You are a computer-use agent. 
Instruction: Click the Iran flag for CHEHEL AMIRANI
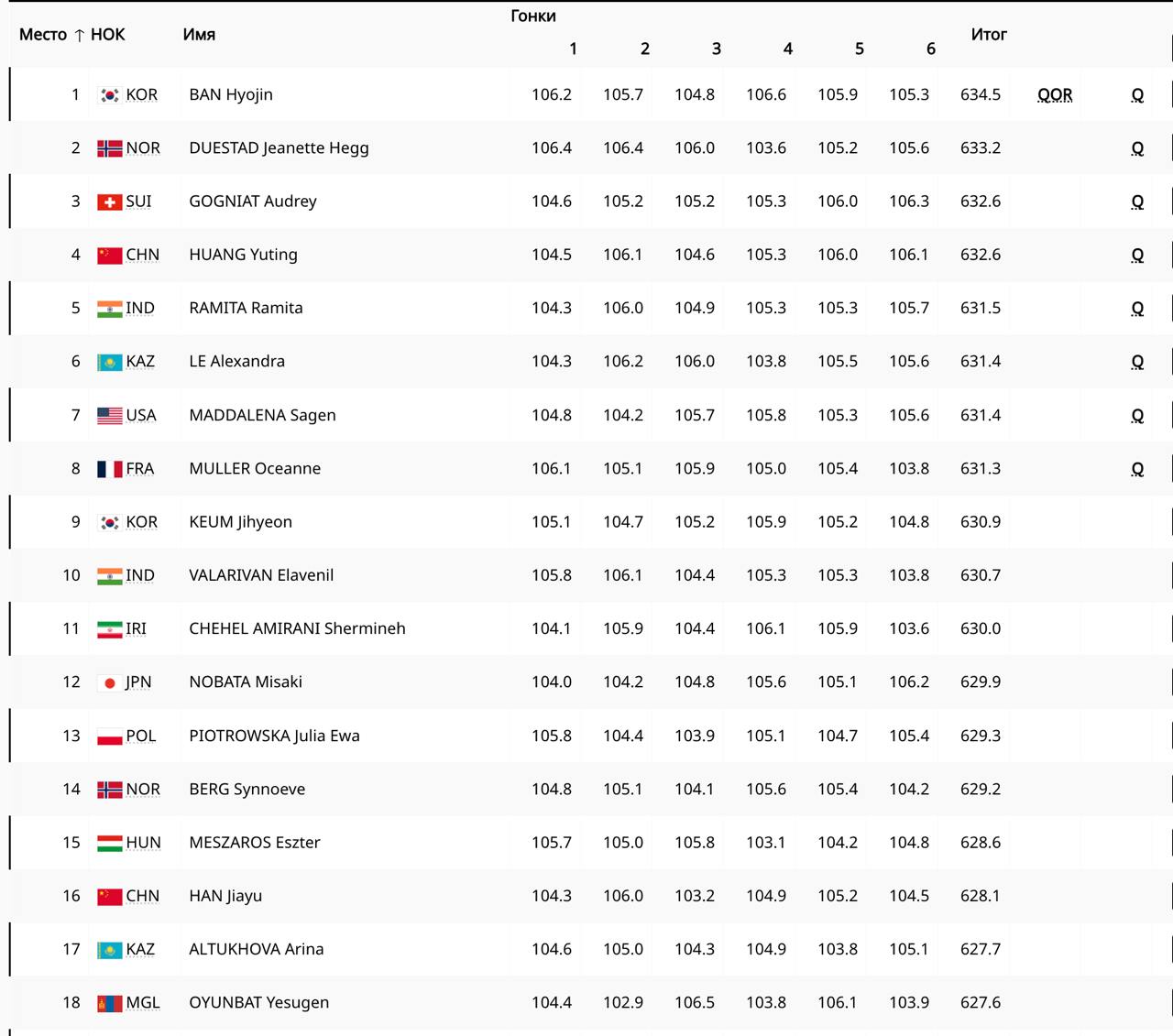coord(110,629)
